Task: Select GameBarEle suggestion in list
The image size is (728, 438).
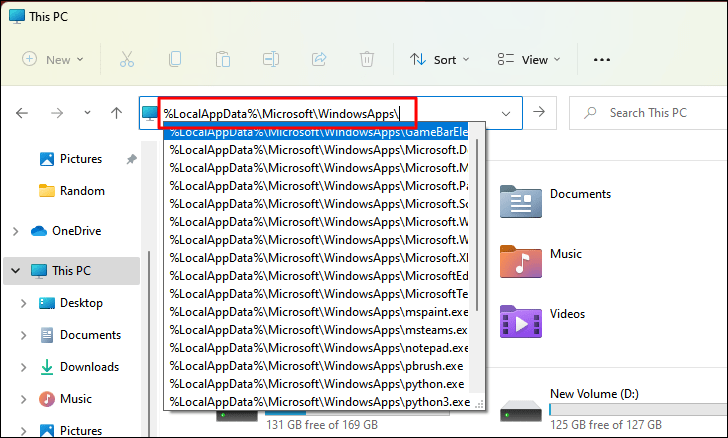Action: point(316,132)
